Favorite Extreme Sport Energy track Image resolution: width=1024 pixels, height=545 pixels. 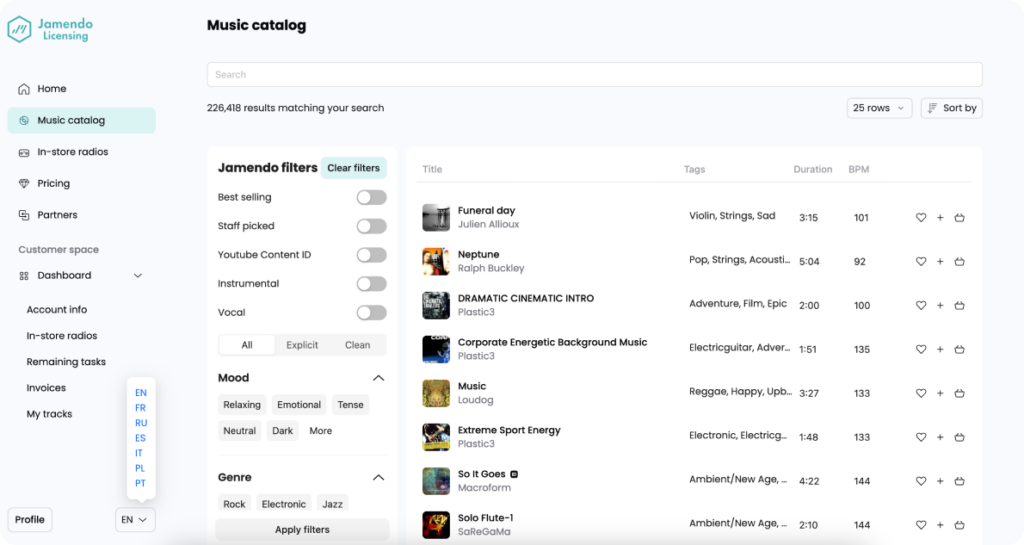tap(921, 437)
